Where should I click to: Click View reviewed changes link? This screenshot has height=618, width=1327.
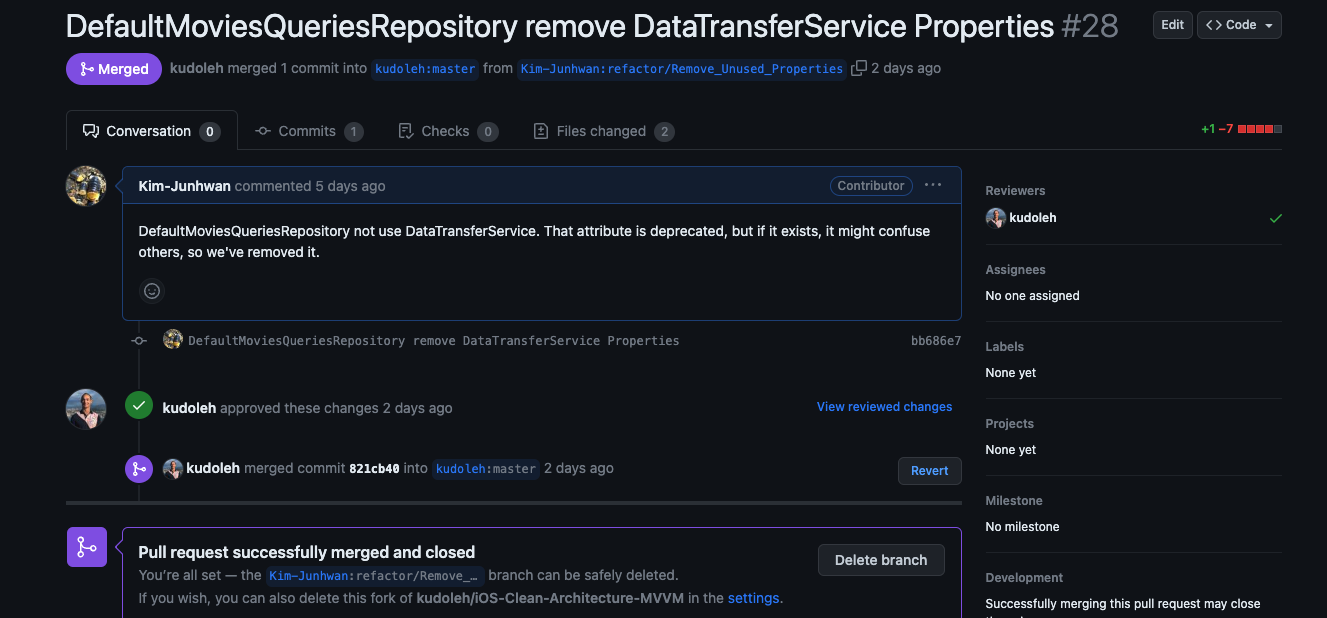tap(884, 407)
